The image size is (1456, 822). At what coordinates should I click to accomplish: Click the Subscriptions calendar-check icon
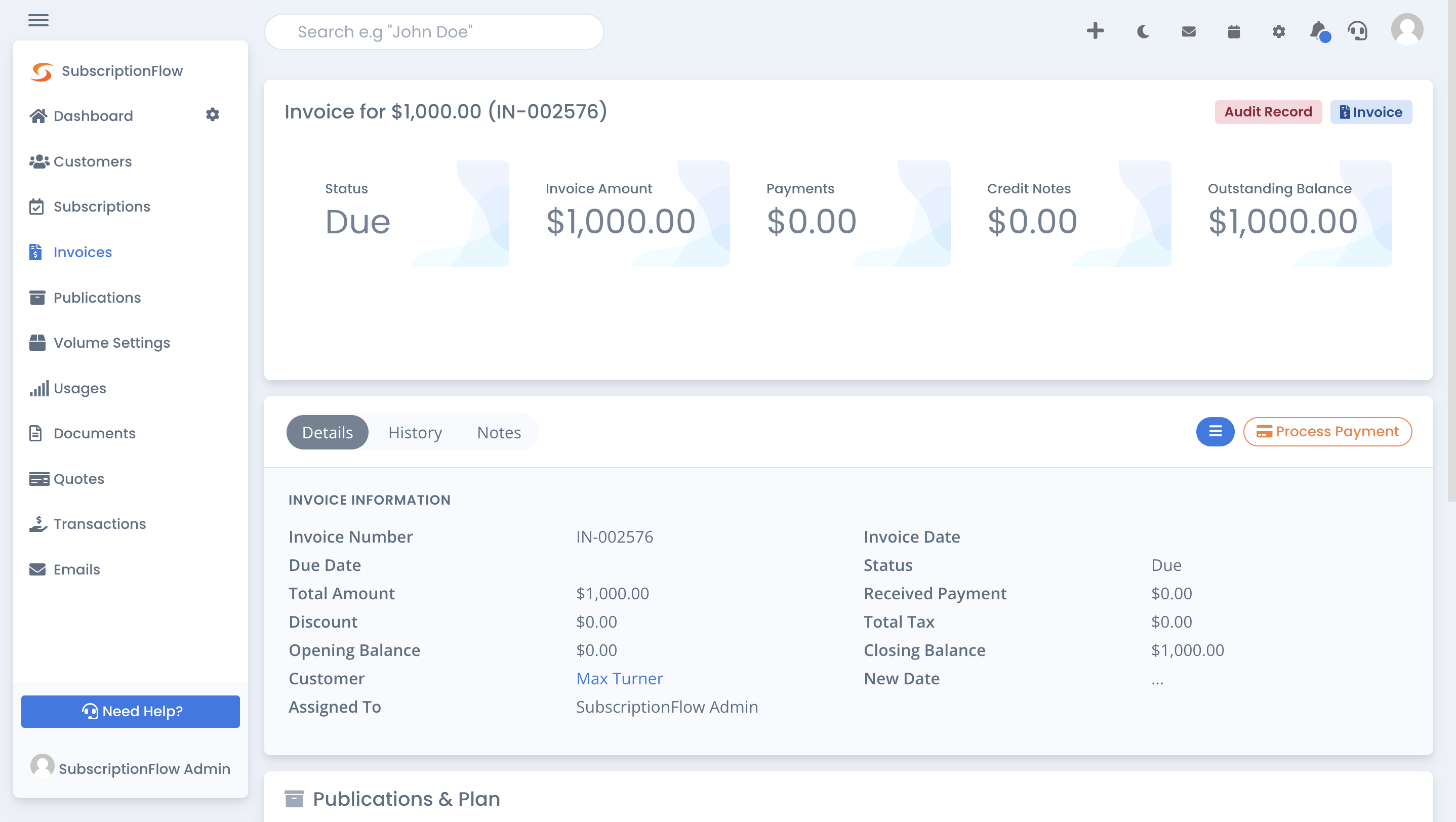coord(36,207)
